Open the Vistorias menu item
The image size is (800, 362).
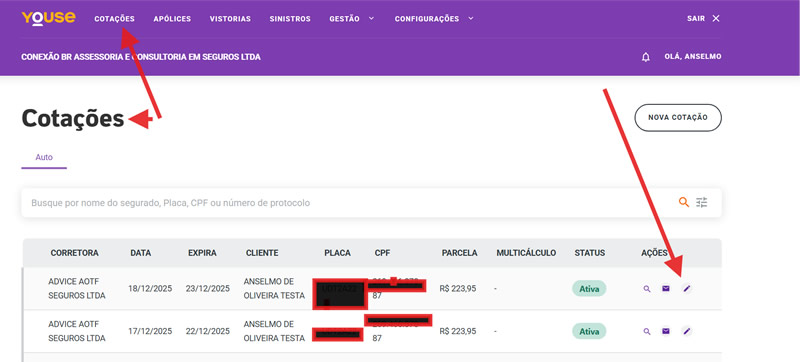pos(230,19)
